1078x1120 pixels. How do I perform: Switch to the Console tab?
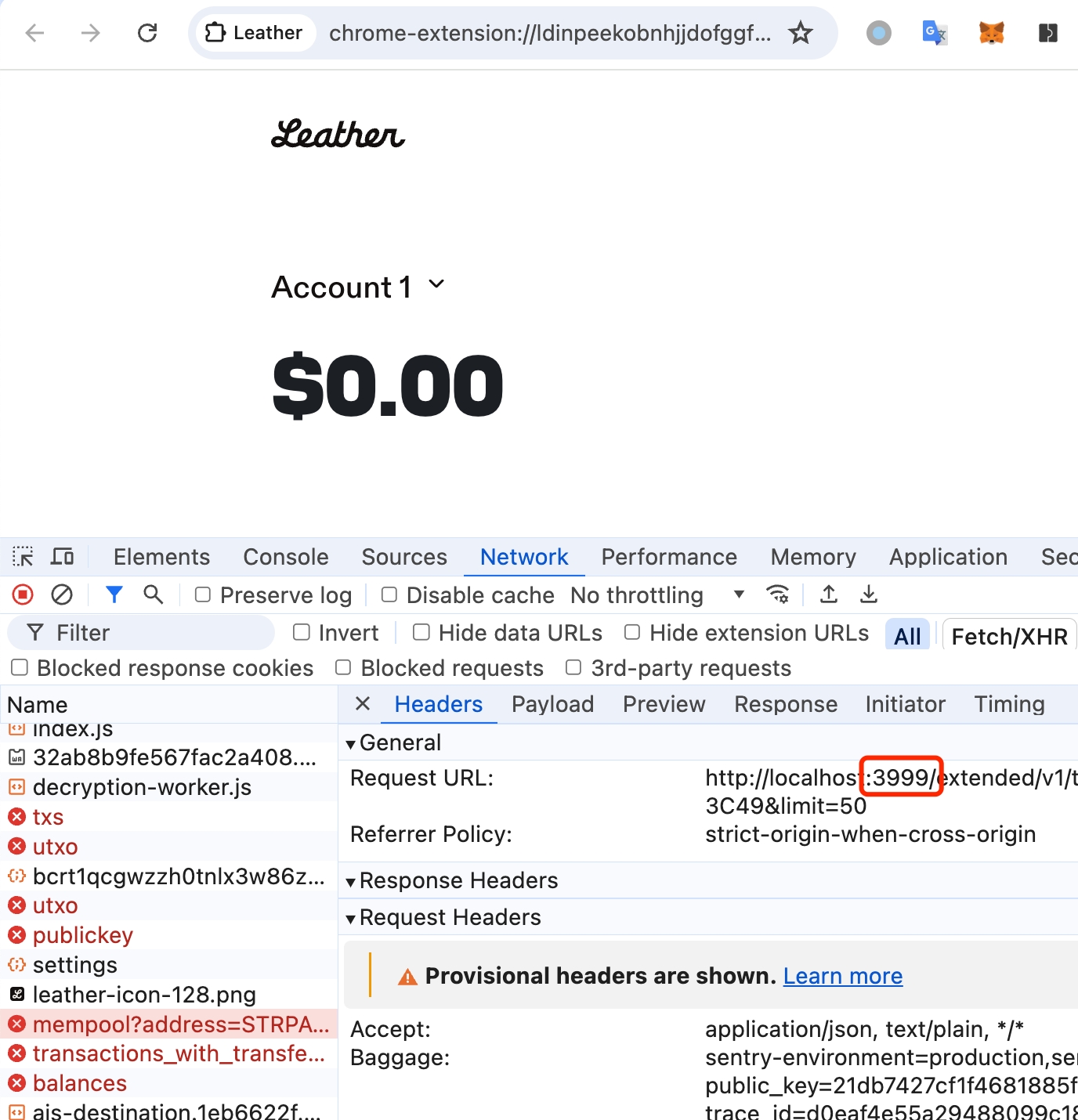285,557
